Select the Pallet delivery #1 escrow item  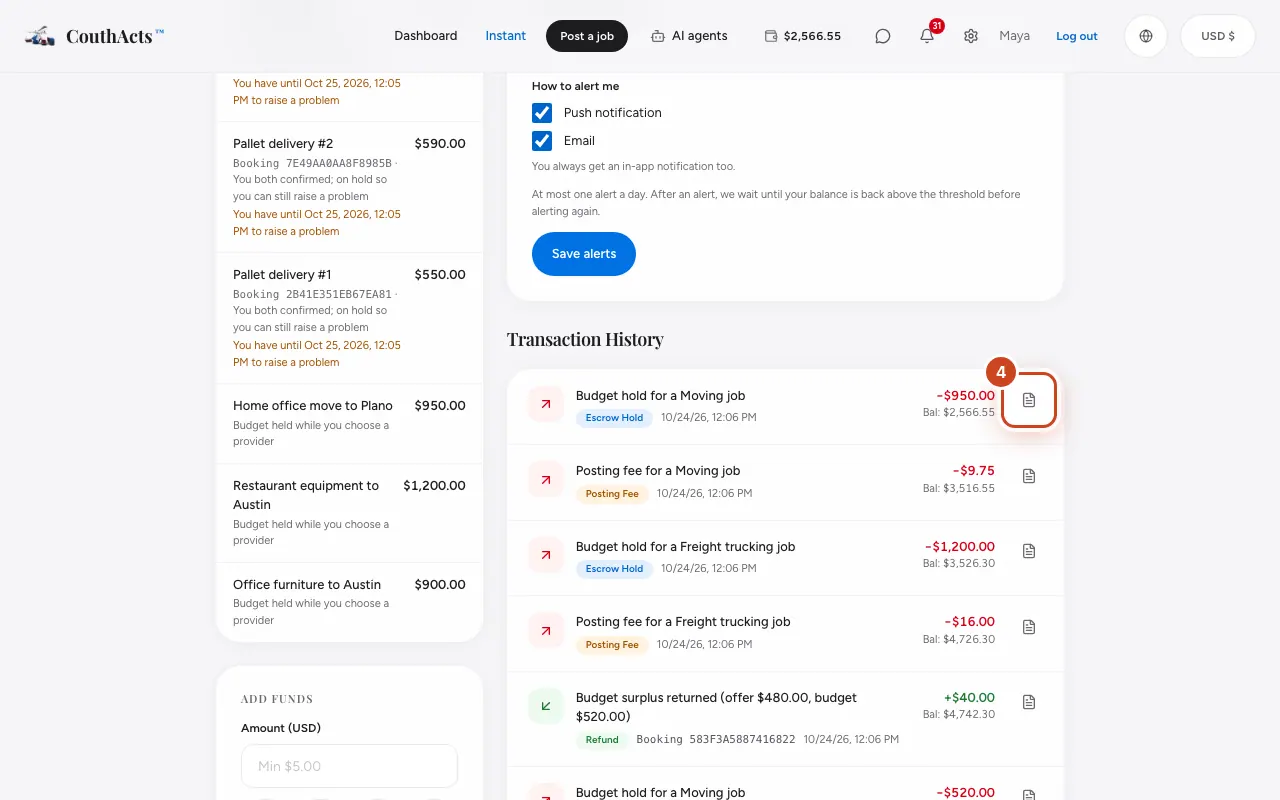click(x=349, y=318)
